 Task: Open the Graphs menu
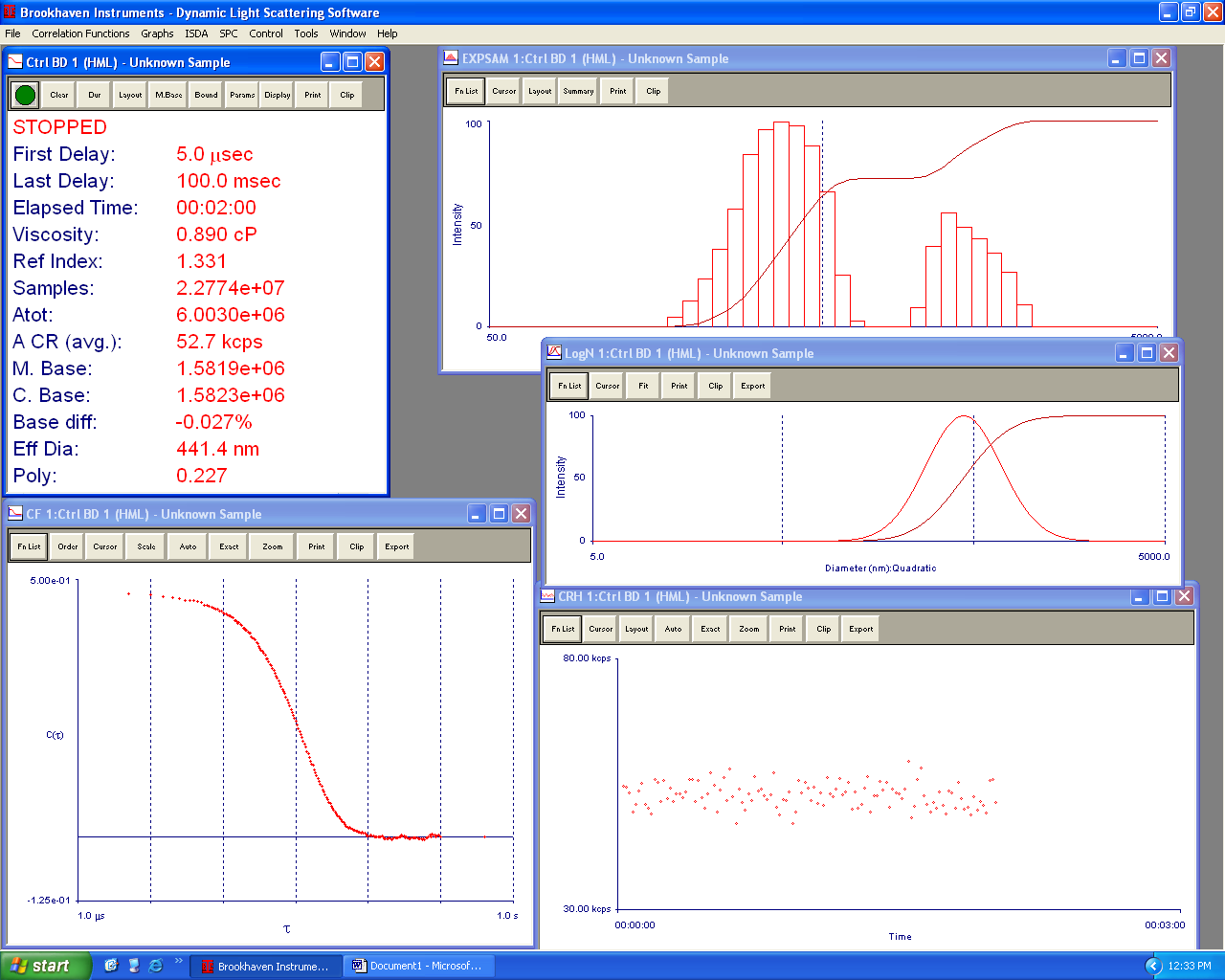click(x=157, y=33)
